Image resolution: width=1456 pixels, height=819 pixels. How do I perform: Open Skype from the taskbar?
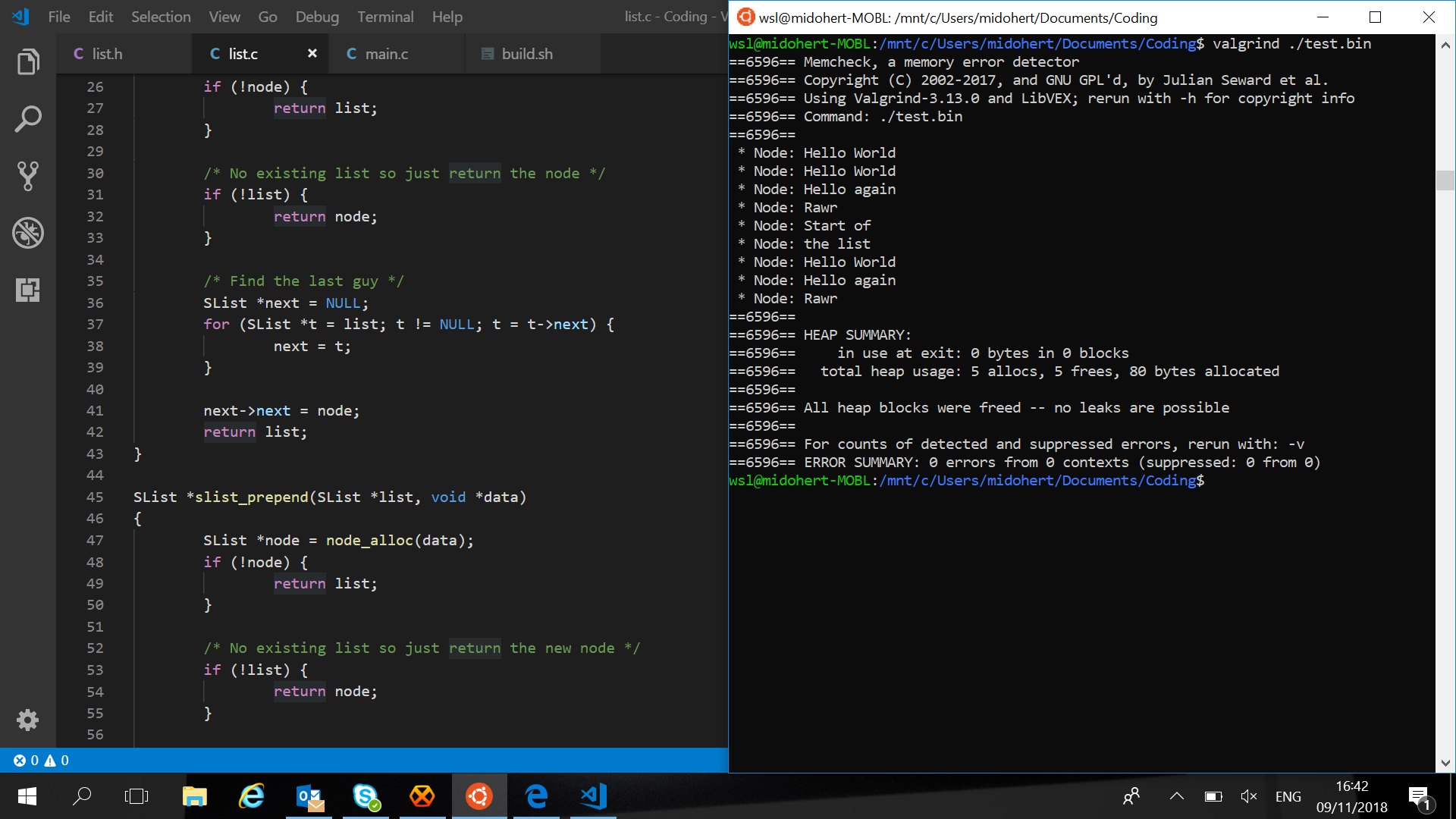coord(366,796)
